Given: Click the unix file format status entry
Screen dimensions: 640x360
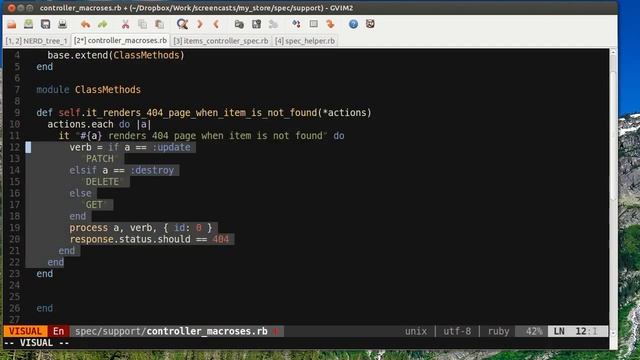Looking at the screenshot, I should [x=416, y=331].
